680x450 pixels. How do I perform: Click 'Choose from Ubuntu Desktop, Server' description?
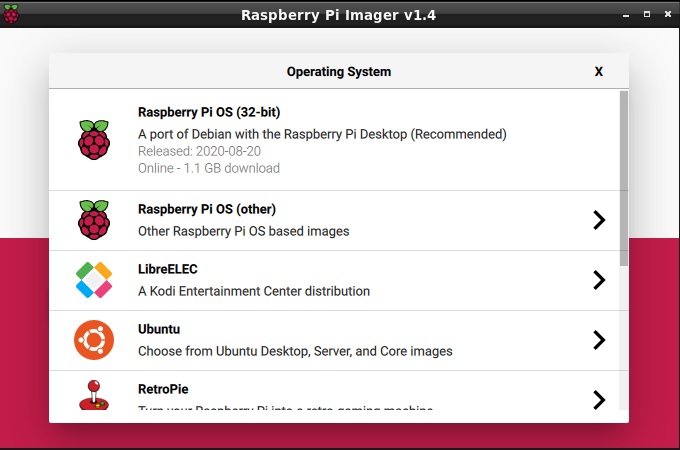coord(295,351)
